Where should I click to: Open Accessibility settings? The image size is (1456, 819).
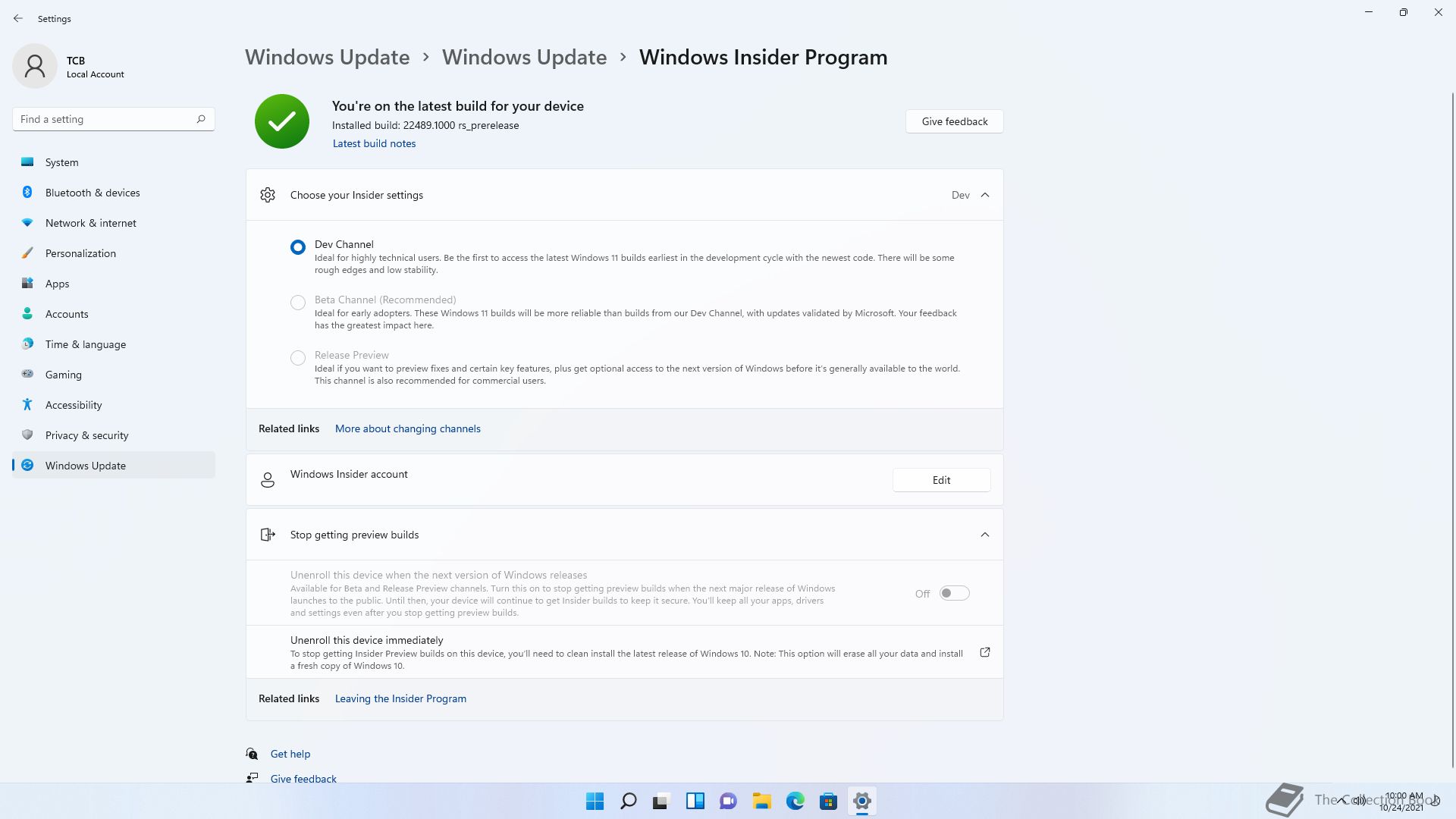114,404
